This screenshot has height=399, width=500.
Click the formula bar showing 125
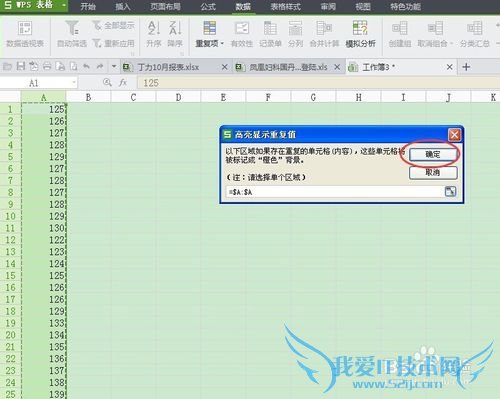coord(318,83)
